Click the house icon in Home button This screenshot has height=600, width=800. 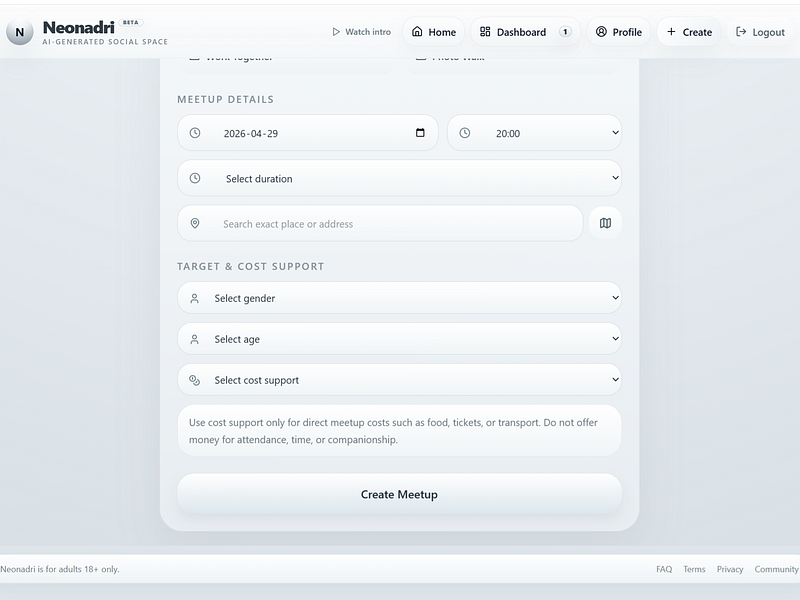(x=417, y=32)
